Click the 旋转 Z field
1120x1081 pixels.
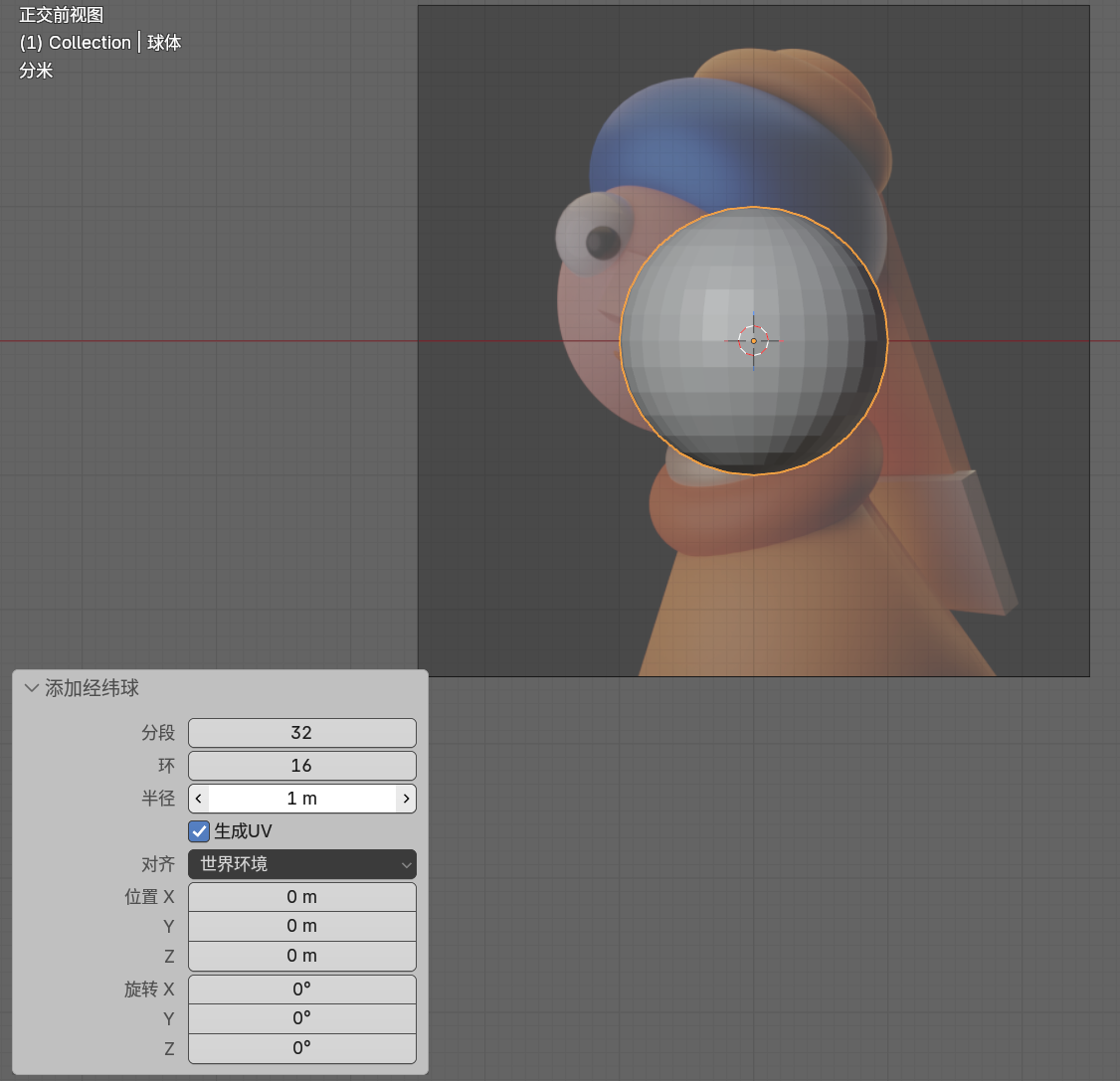click(x=302, y=1048)
